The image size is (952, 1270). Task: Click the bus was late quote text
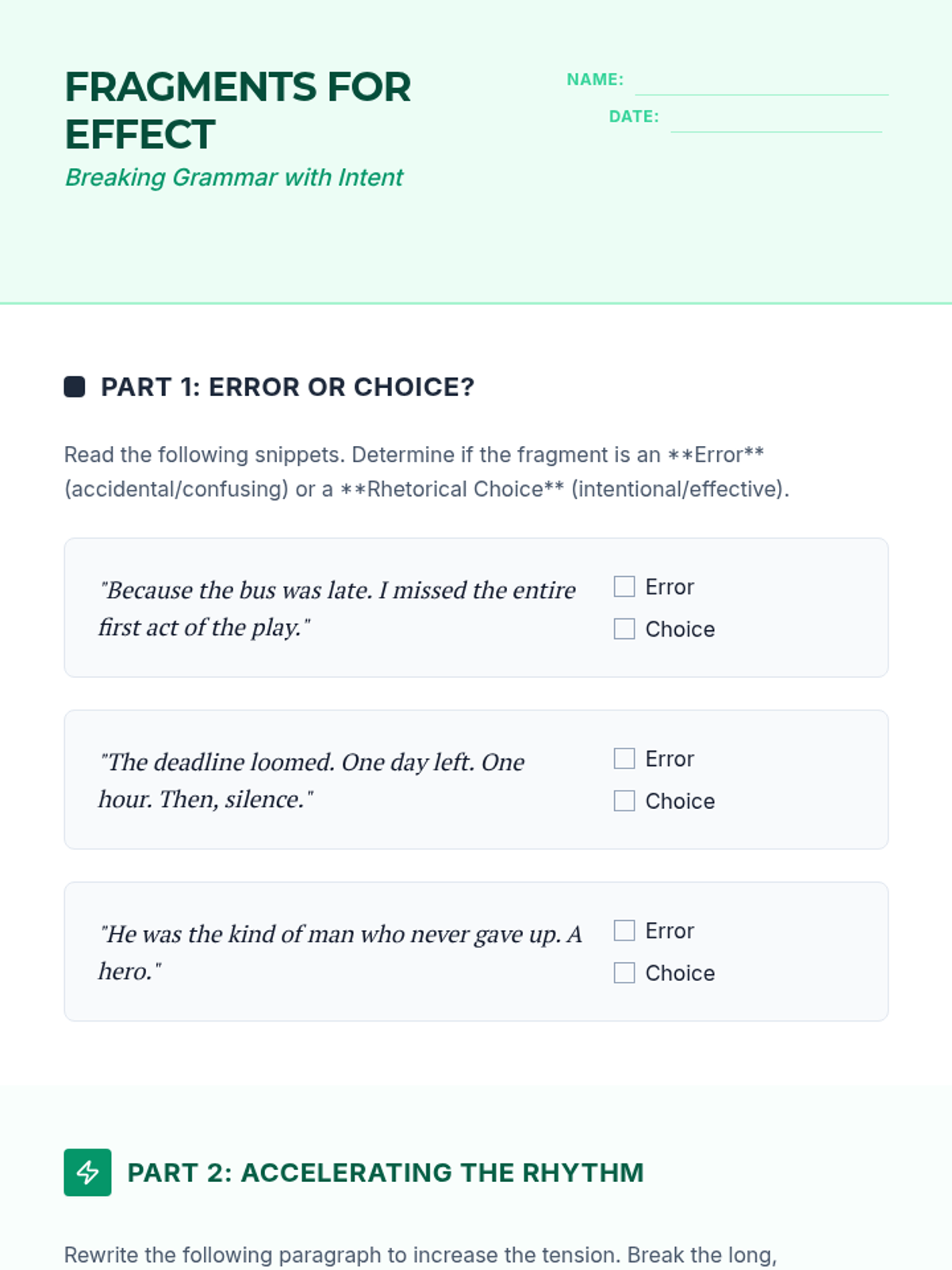tap(337, 608)
